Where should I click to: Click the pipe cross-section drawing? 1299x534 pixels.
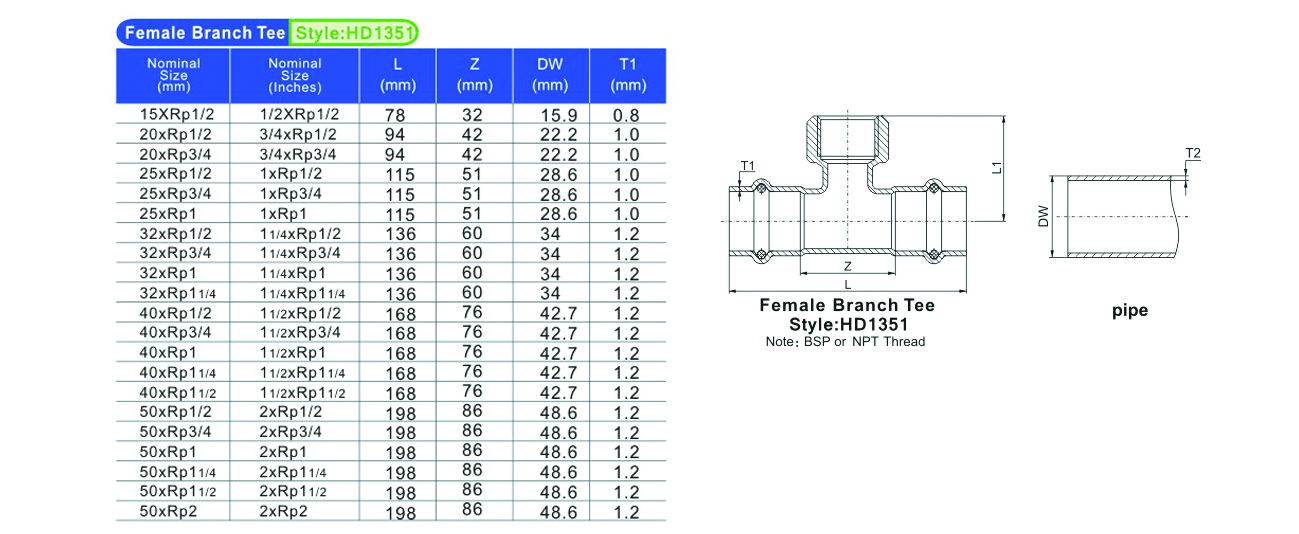pos(1124,217)
